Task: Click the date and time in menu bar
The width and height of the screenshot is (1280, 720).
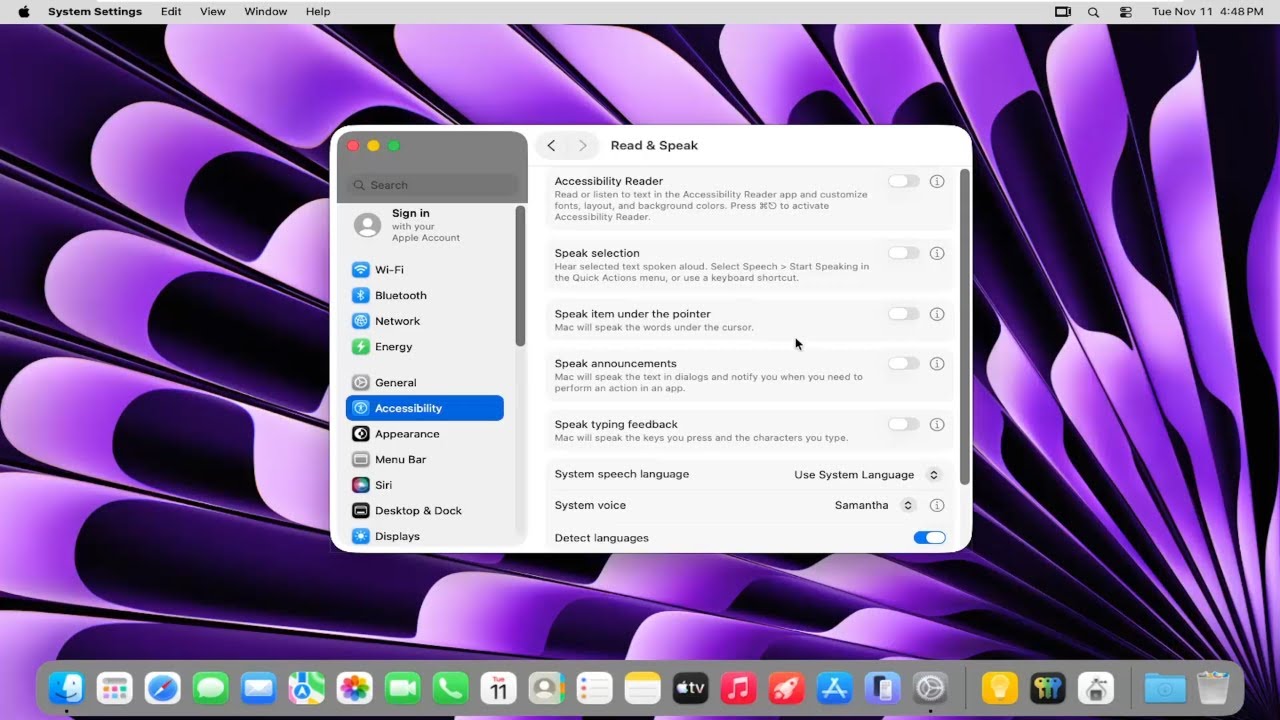Action: click(x=1208, y=12)
